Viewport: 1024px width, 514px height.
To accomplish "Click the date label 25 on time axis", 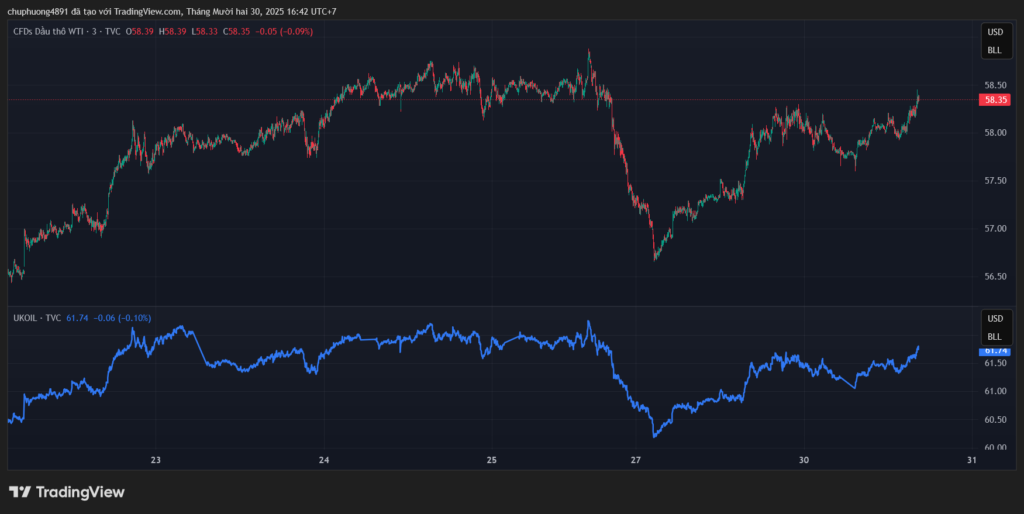I will point(492,460).
